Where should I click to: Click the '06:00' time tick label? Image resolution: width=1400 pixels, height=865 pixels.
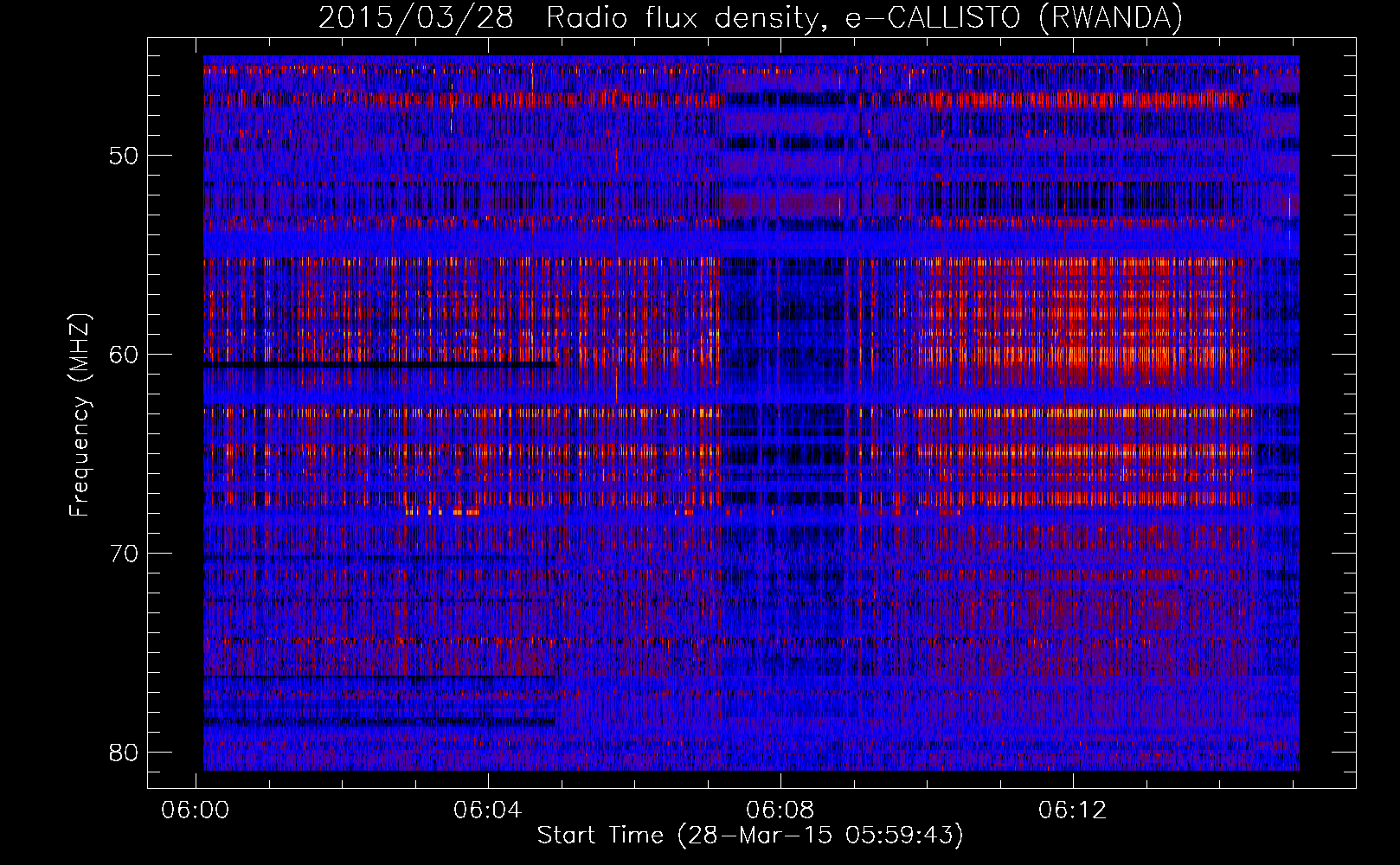tap(196, 810)
